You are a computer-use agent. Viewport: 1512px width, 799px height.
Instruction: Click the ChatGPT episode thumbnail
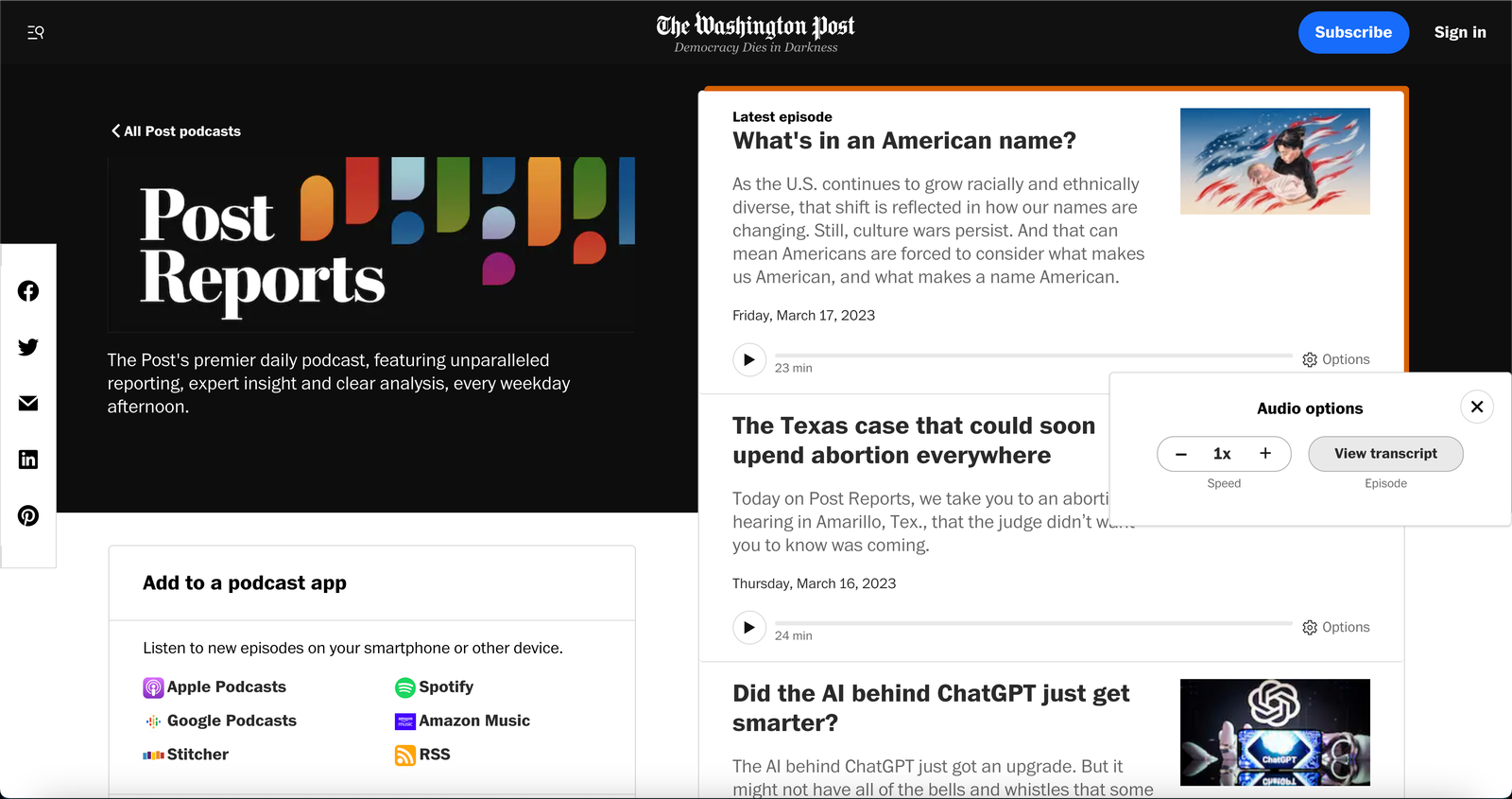click(1275, 732)
